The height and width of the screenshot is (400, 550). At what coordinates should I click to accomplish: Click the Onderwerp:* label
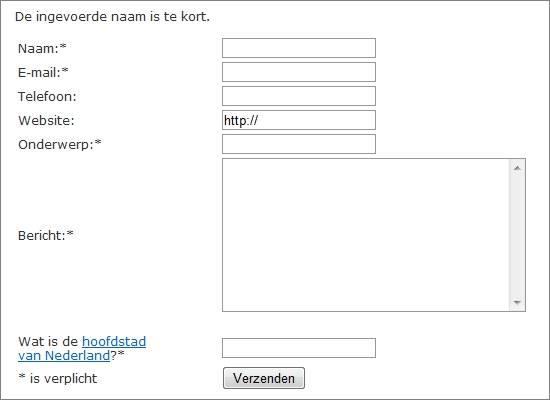point(60,144)
